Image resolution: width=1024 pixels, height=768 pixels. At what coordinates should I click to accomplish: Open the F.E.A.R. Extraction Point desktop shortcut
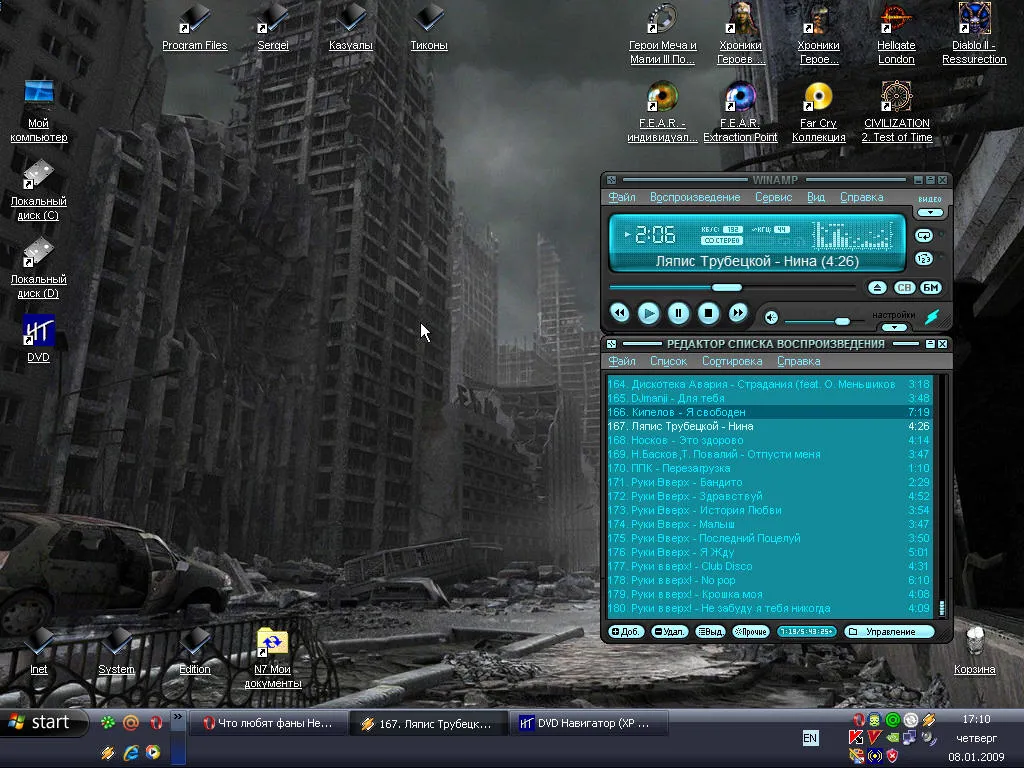pyautogui.click(x=740, y=112)
